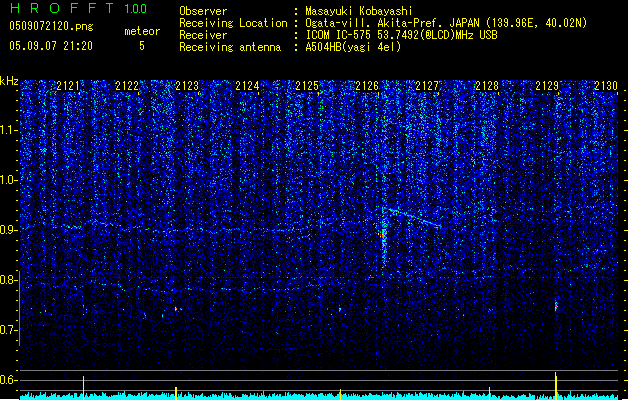629x400 pixels.
Task: Select the ICOM IC-575 53.7492 MHz USB text
Action: tap(401, 35)
